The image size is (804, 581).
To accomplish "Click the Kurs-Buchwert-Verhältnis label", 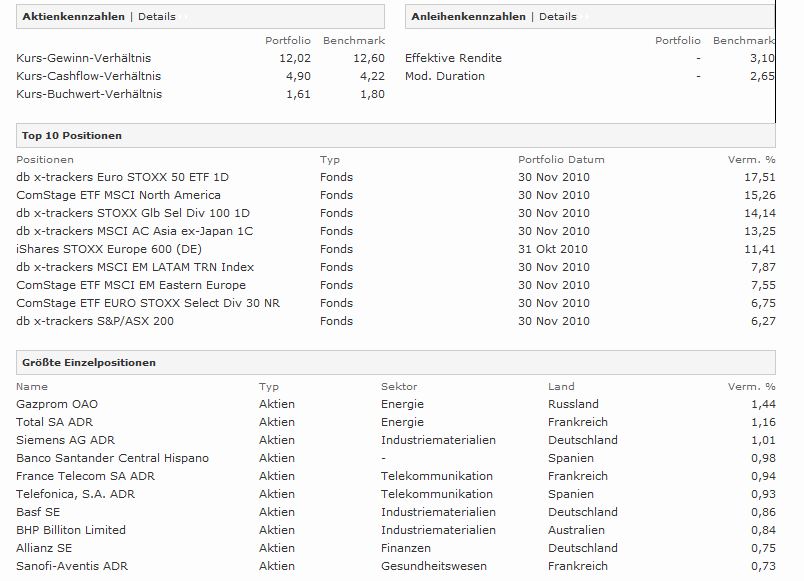I will 89,94.
